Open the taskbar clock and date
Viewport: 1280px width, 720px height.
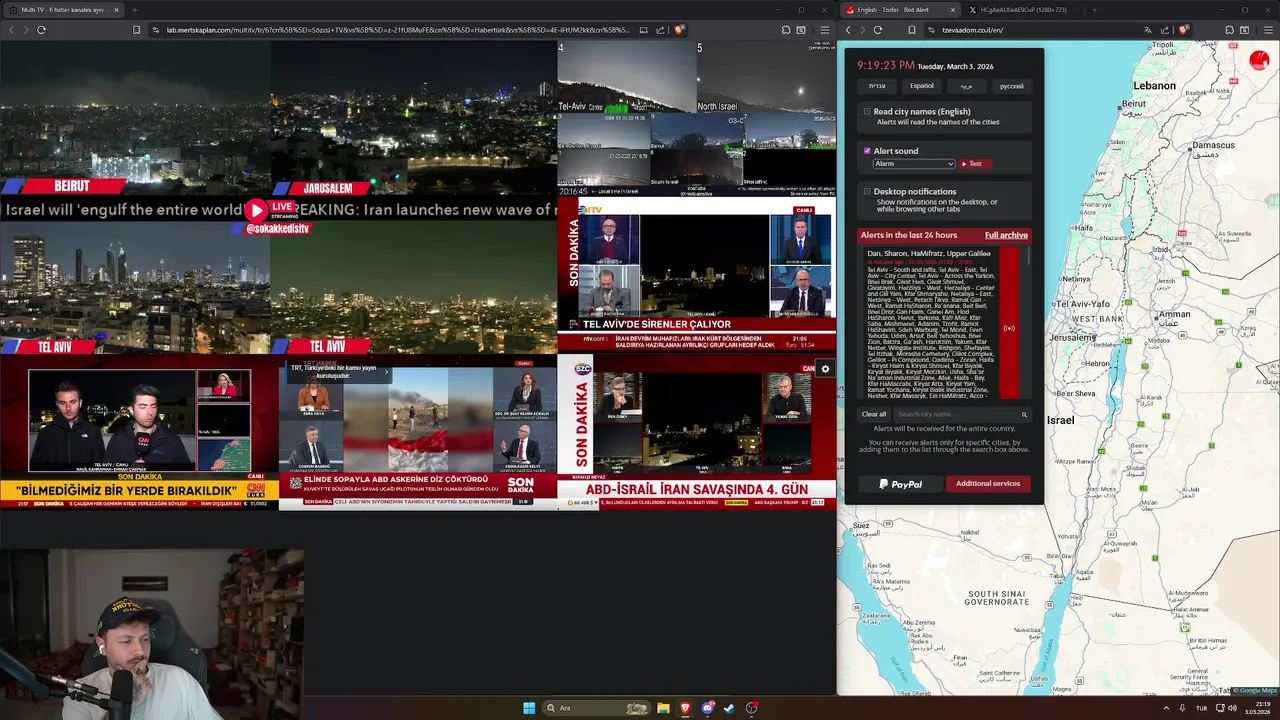pyautogui.click(x=1257, y=708)
